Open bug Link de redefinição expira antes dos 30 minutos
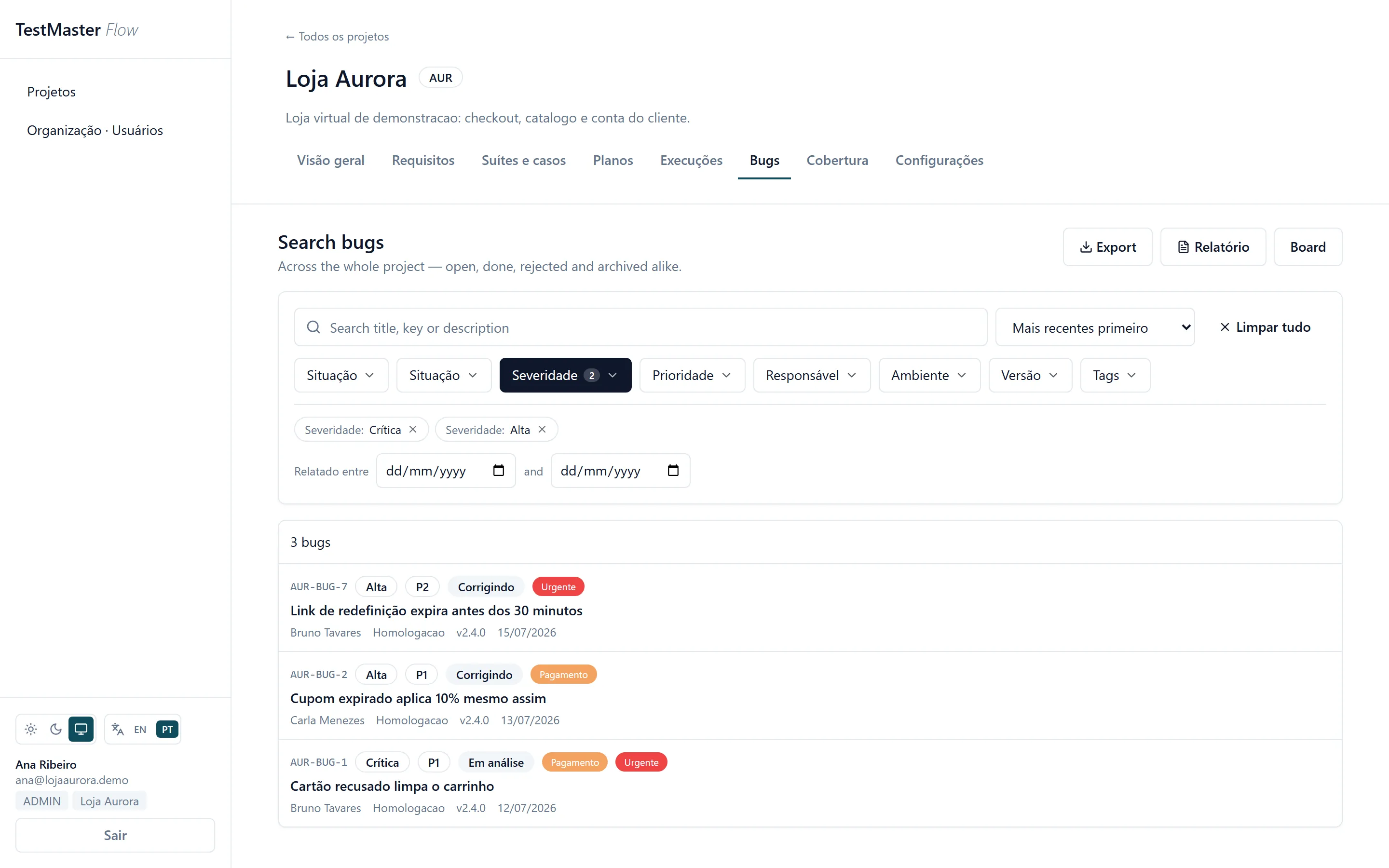 pos(436,610)
